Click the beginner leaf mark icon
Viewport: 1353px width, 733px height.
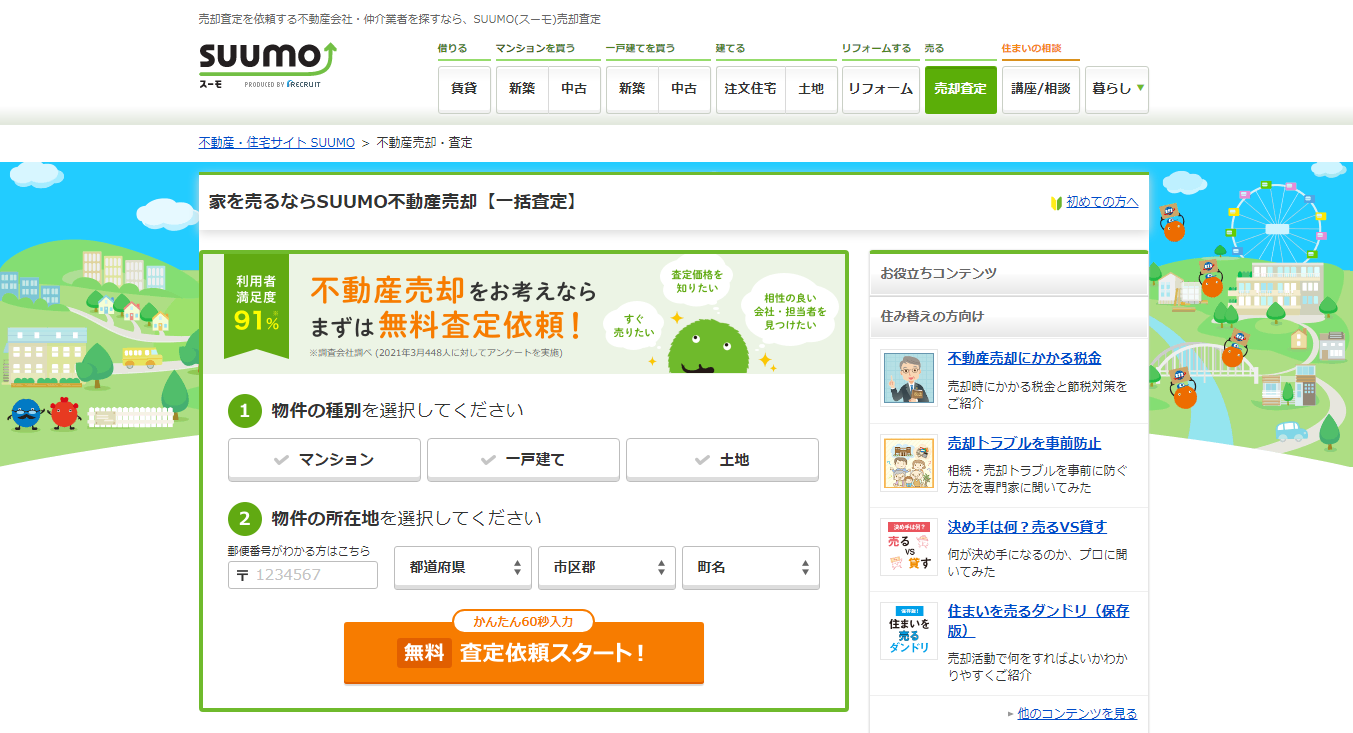(x=1056, y=203)
